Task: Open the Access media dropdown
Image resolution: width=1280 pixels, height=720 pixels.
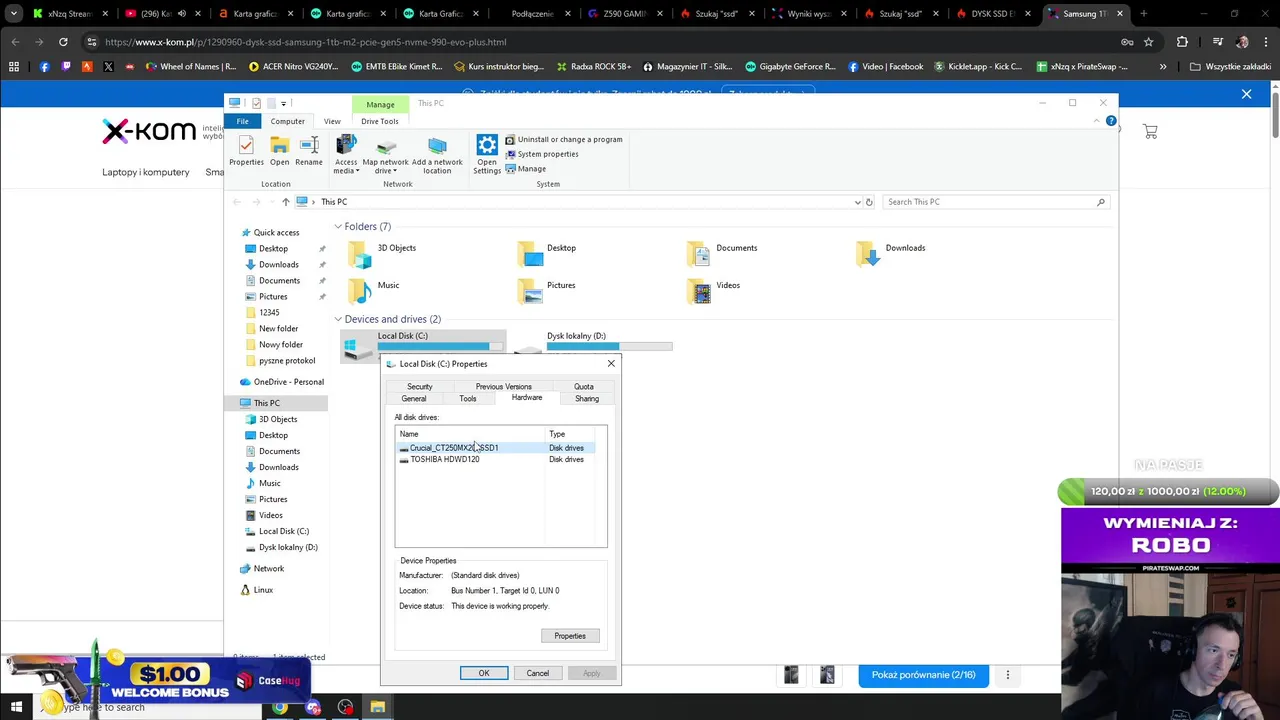Action: tap(346, 154)
